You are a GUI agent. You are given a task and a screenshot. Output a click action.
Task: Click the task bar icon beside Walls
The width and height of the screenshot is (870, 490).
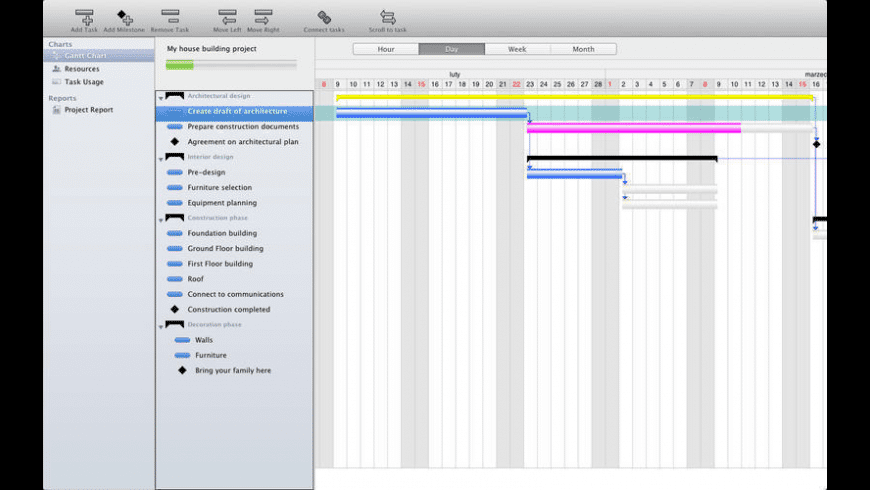pyautogui.click(x=182, y=340)
